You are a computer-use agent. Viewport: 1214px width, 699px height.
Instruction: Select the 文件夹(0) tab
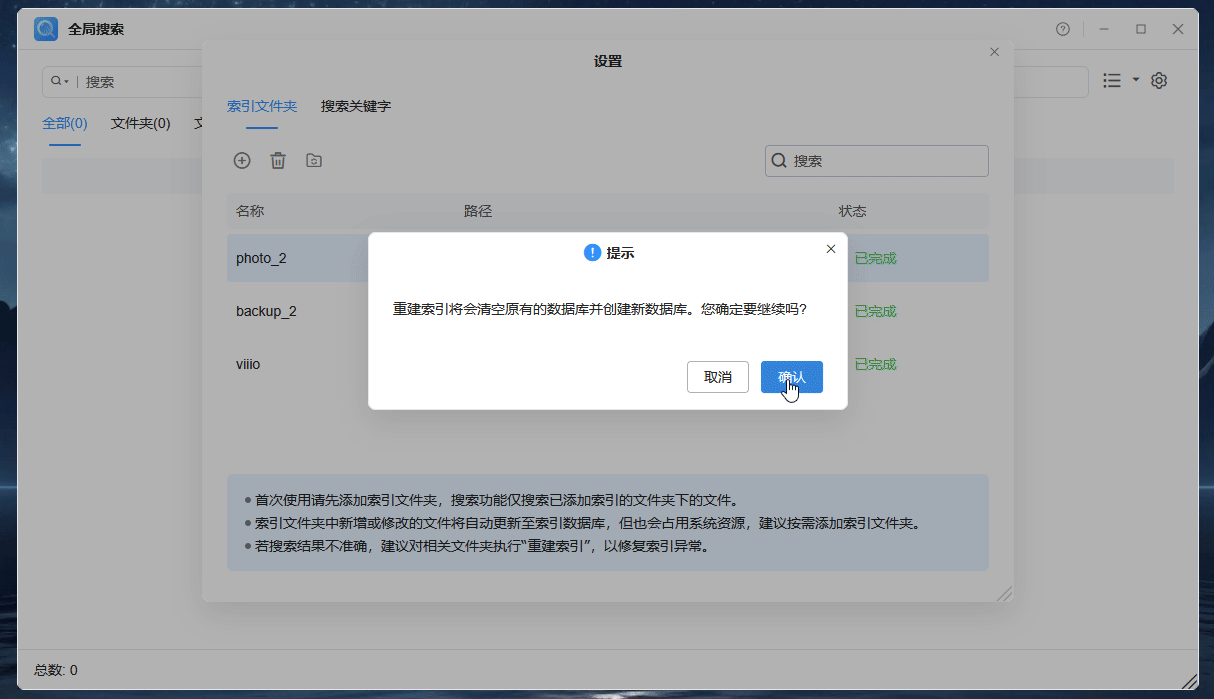[x=140, y=124]
